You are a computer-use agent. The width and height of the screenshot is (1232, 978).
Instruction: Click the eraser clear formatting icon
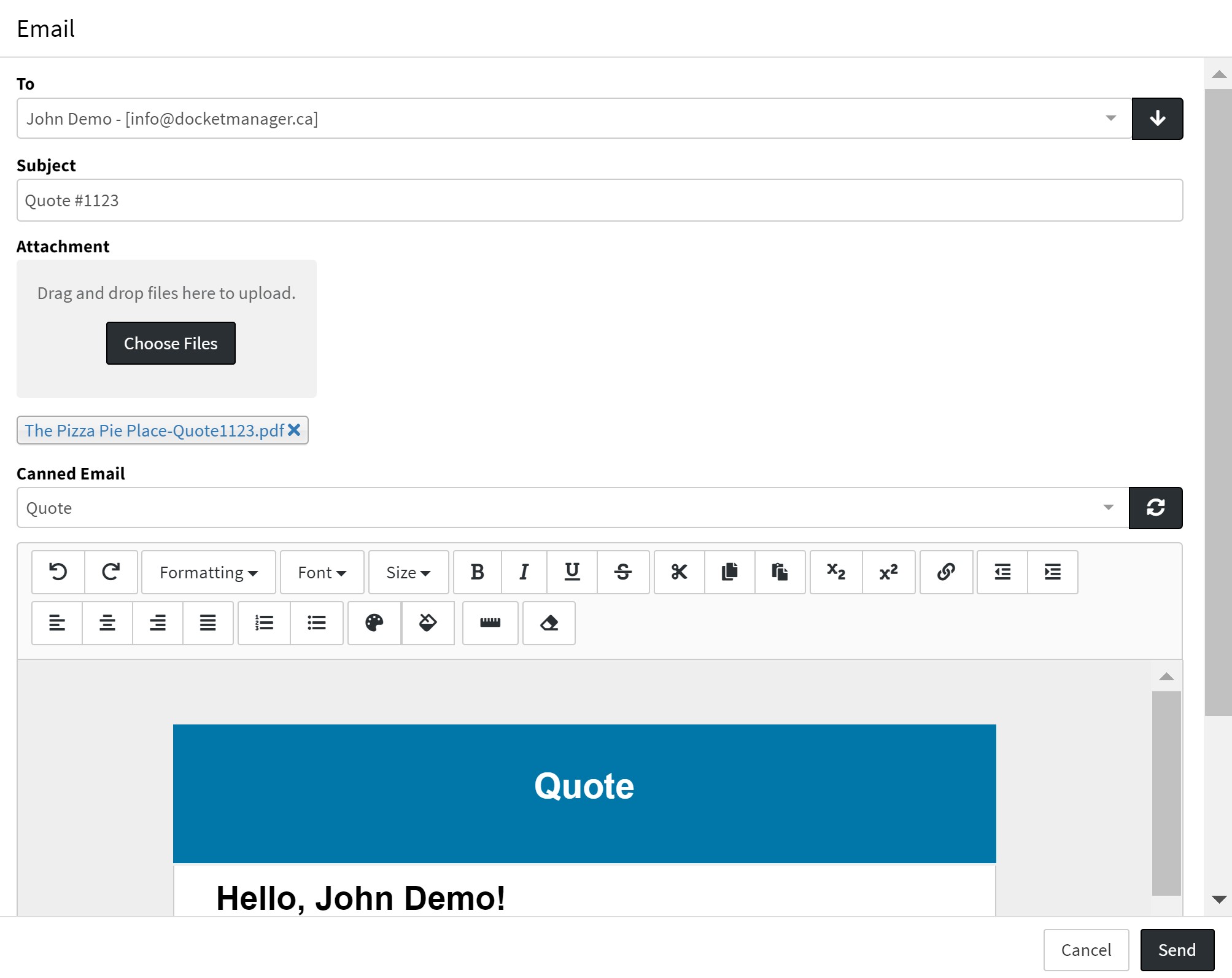549,623
